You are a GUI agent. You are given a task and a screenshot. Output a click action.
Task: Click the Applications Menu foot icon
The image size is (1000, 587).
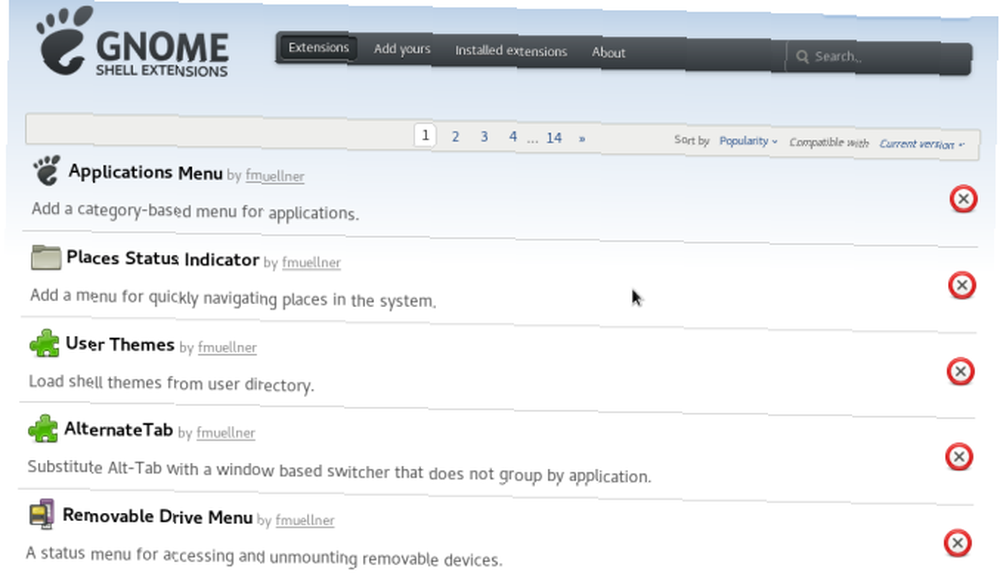(x=47, y=171)
